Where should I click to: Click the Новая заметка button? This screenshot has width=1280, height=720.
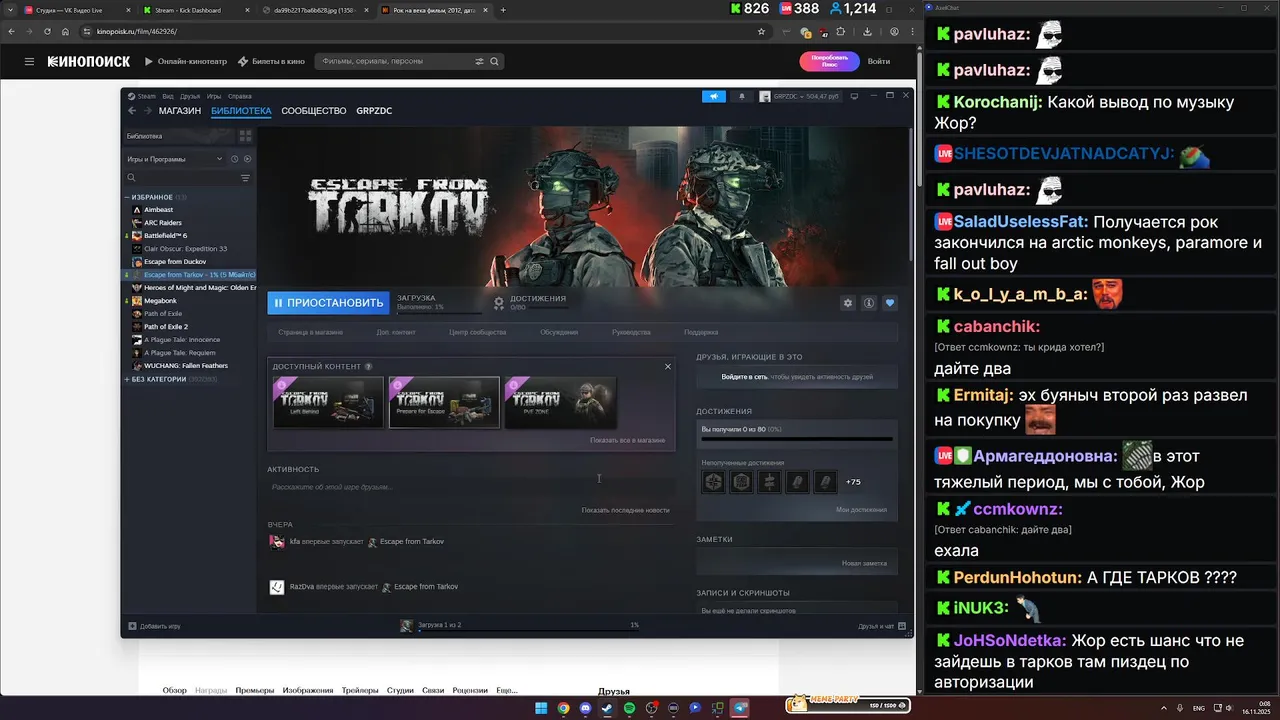[x=864, y=563]
